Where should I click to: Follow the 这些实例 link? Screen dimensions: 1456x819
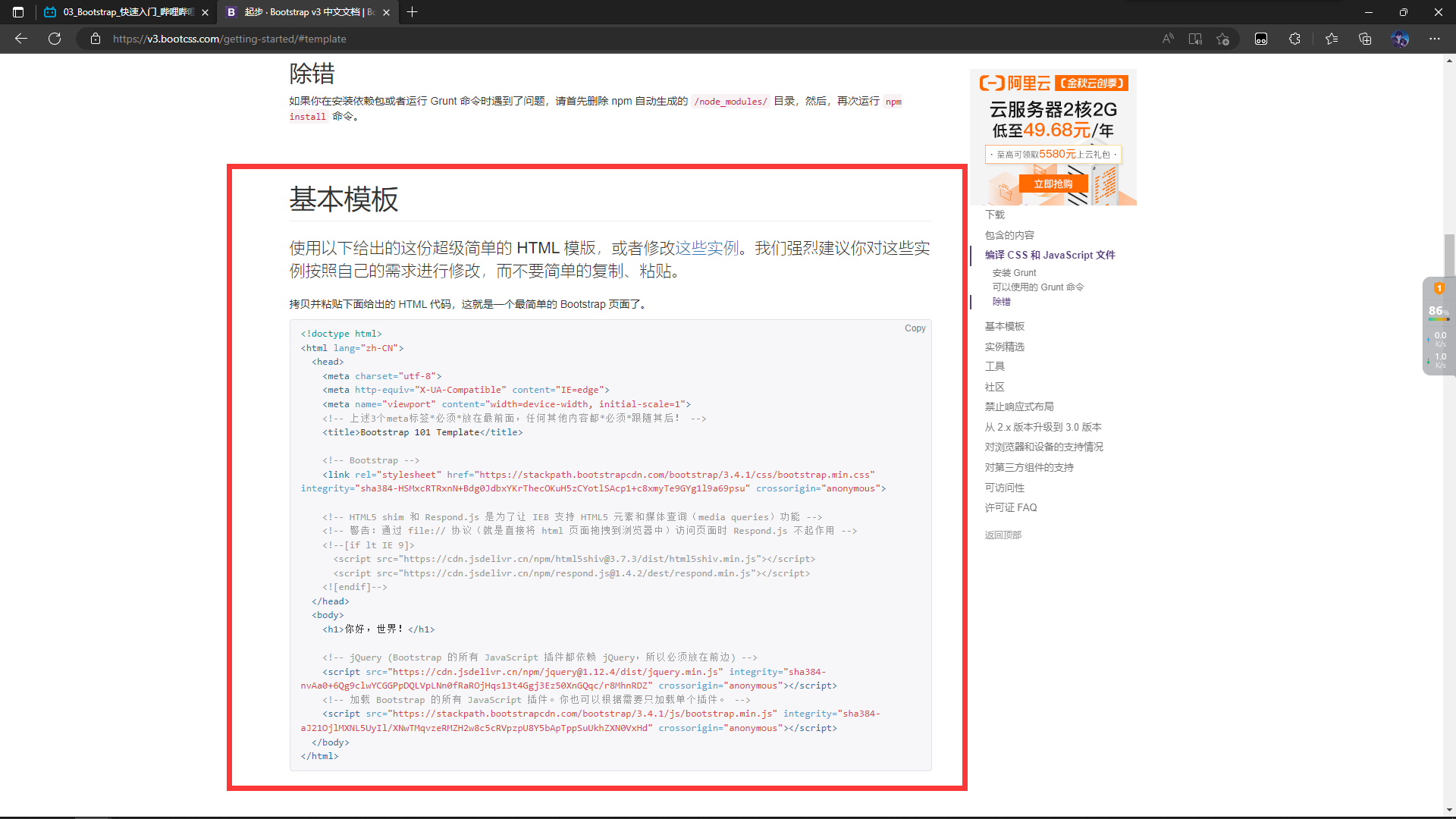pos(707,248)
